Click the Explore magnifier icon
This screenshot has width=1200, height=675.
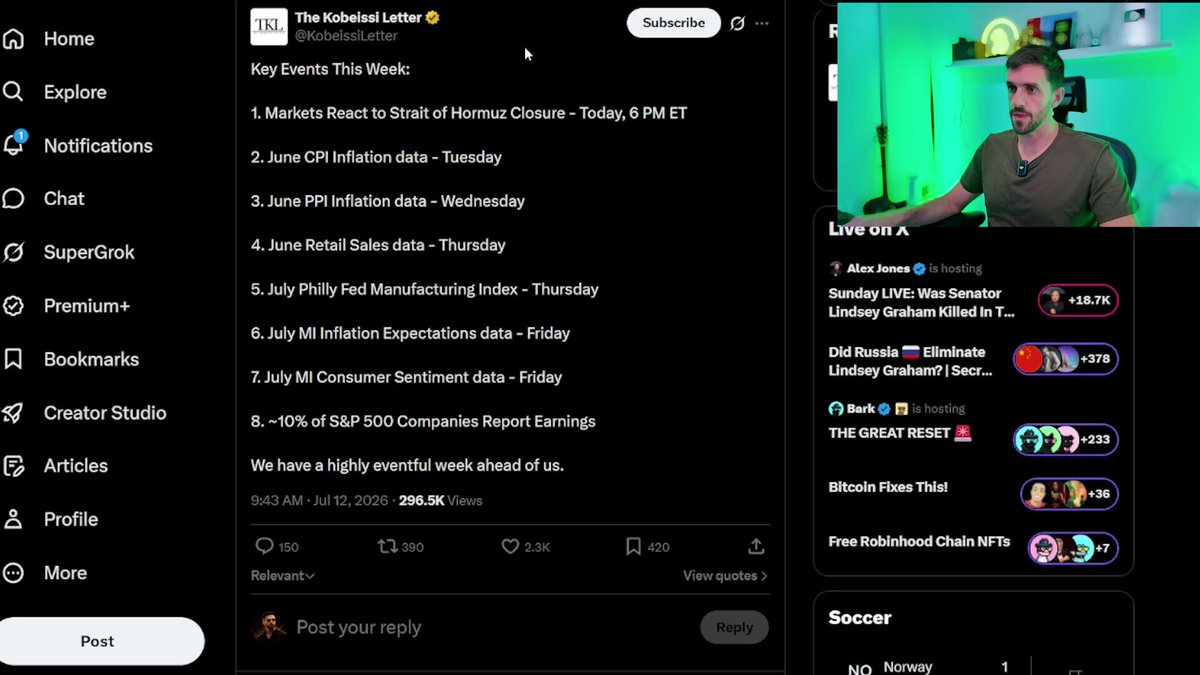pyautogui.click(x=13, y=92)
